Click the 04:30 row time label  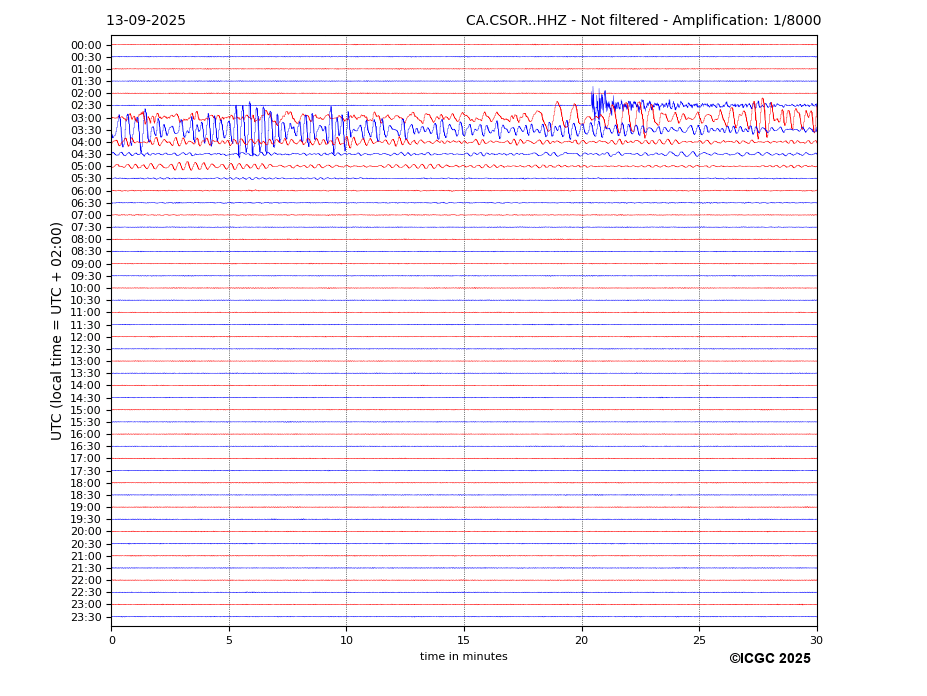click(86, 154)
